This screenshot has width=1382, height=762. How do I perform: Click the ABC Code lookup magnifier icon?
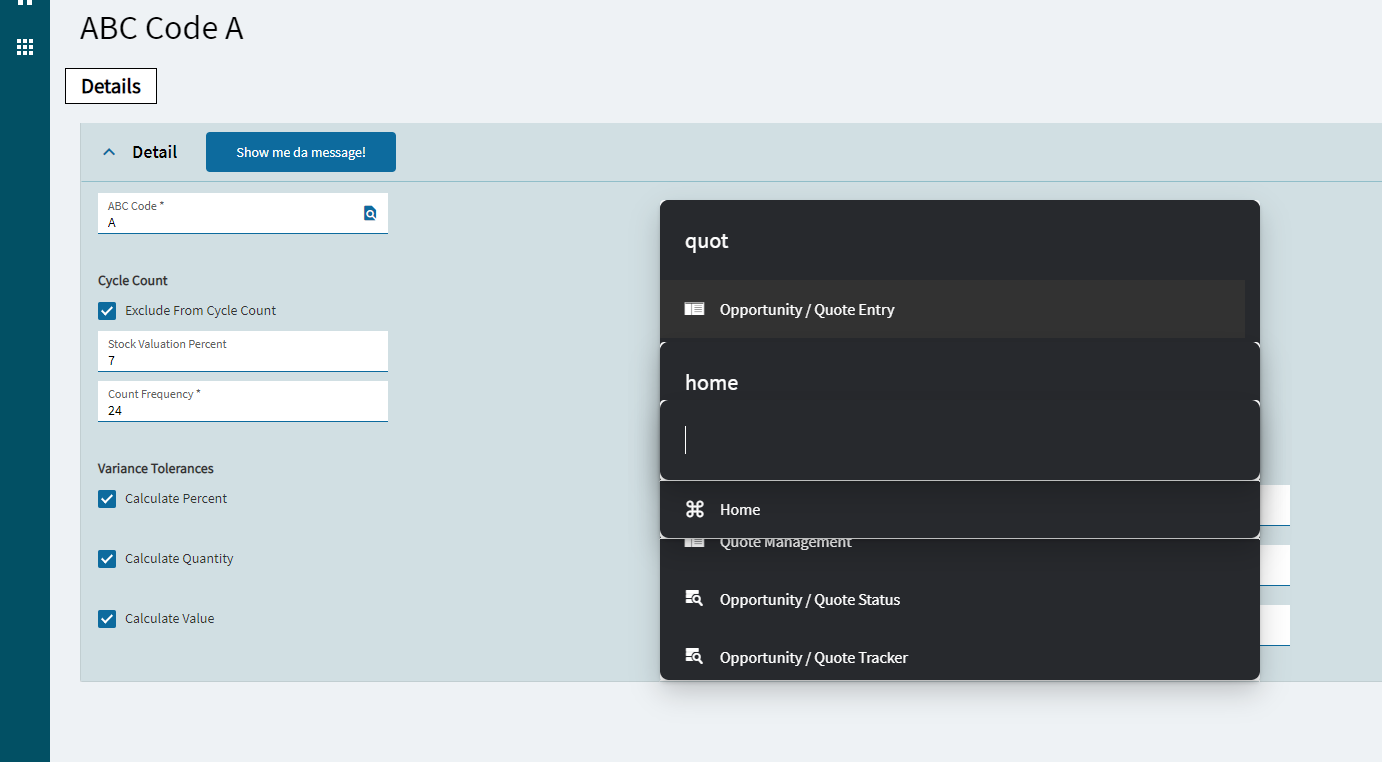pos(369,213)
